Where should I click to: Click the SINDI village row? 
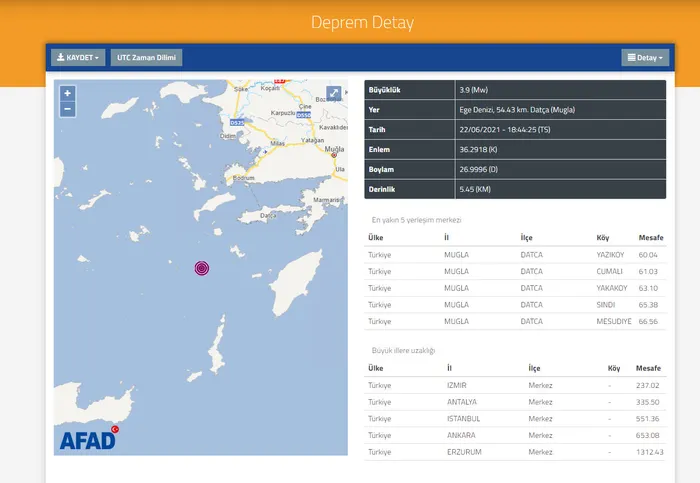(515, 305)
